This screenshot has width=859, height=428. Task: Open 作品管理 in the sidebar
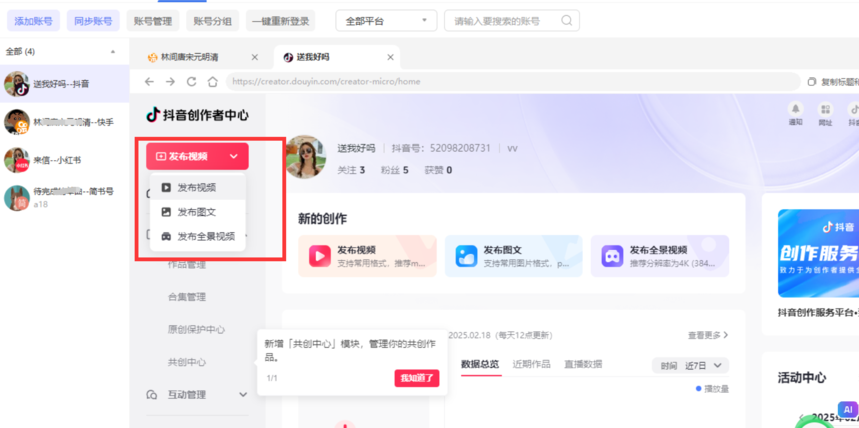coord(187,265)
